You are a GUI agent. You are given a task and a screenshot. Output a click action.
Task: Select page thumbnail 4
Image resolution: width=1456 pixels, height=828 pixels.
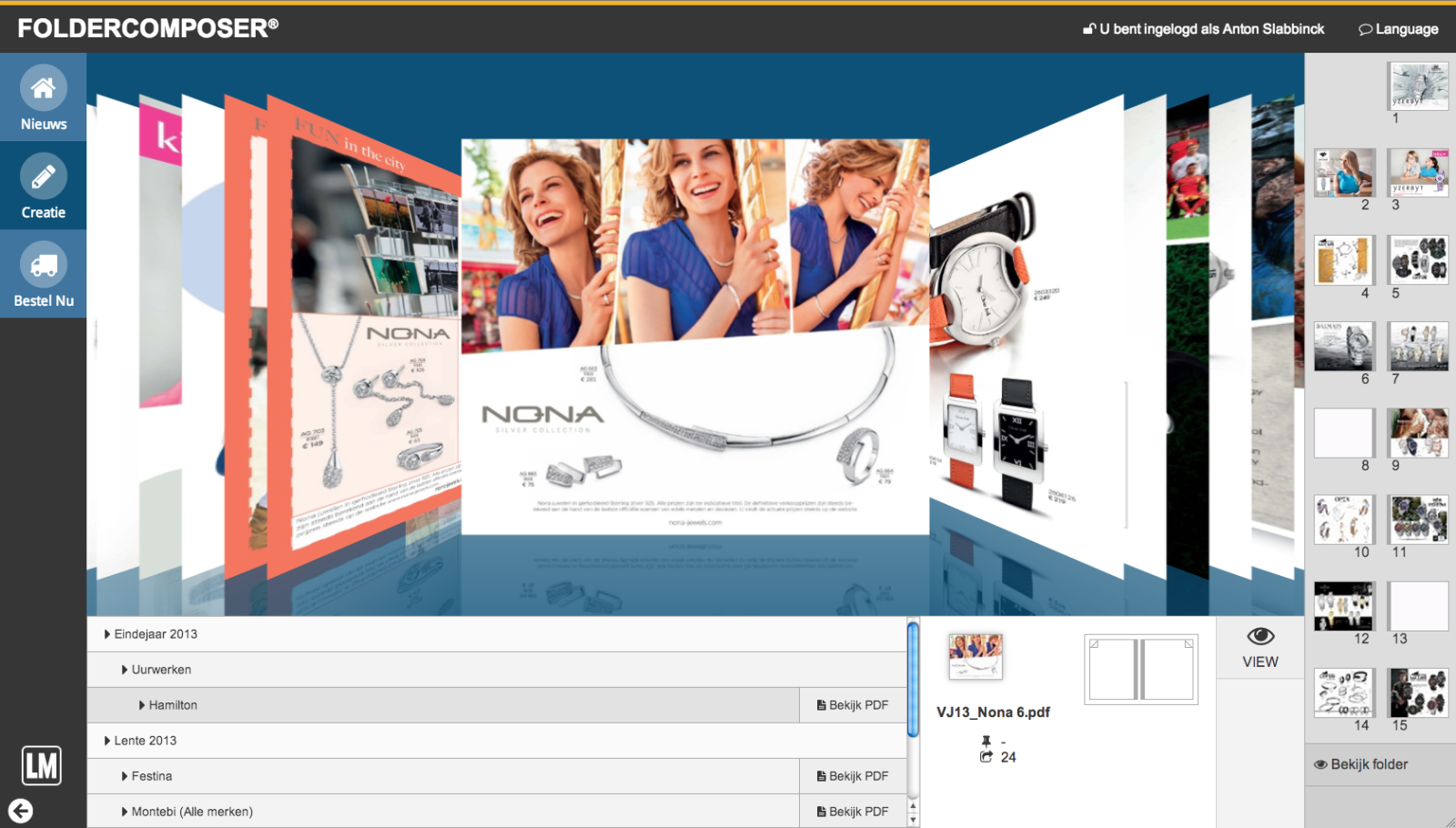1344,260
